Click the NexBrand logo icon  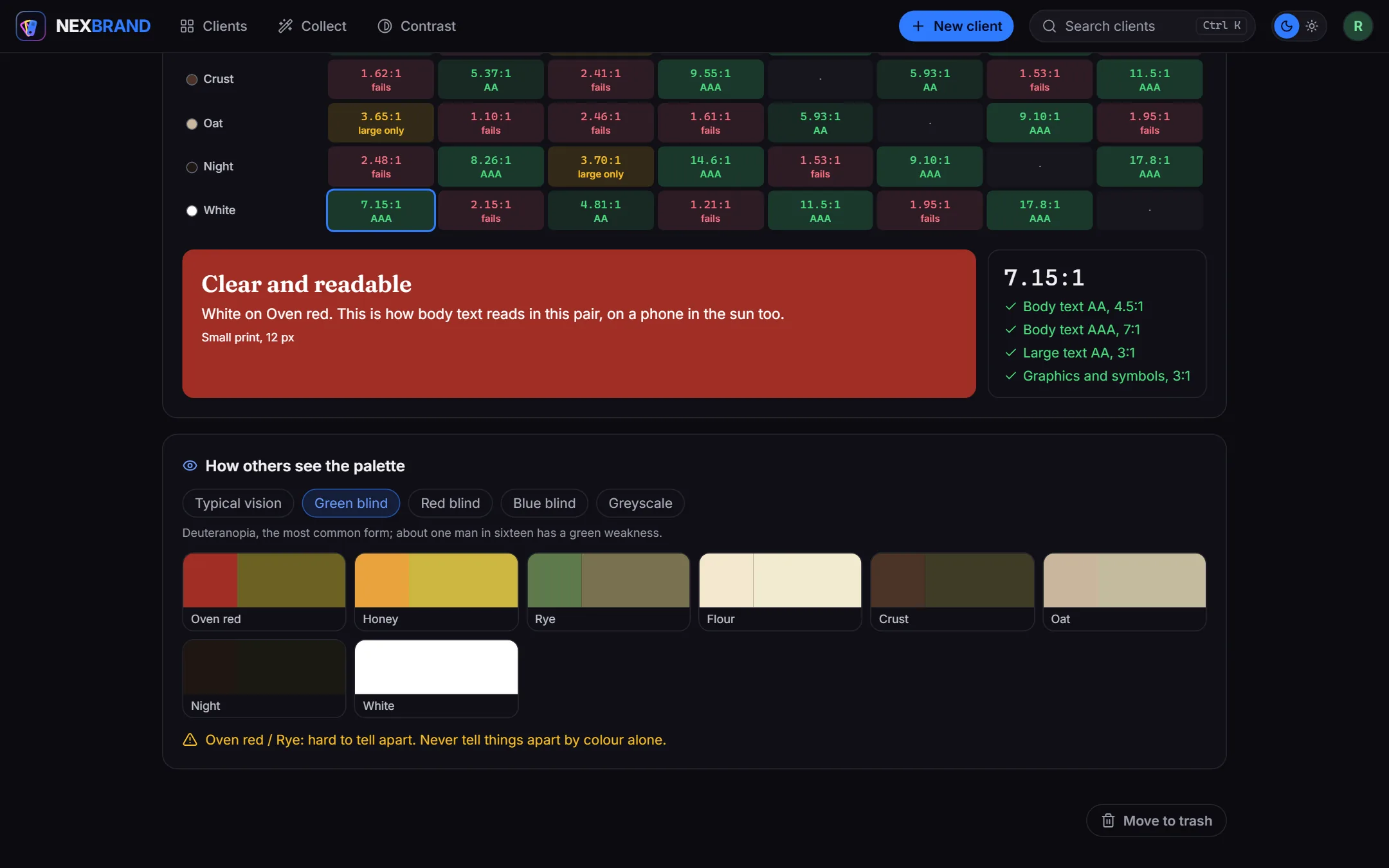pyautogui.click(x=30, y=26)
